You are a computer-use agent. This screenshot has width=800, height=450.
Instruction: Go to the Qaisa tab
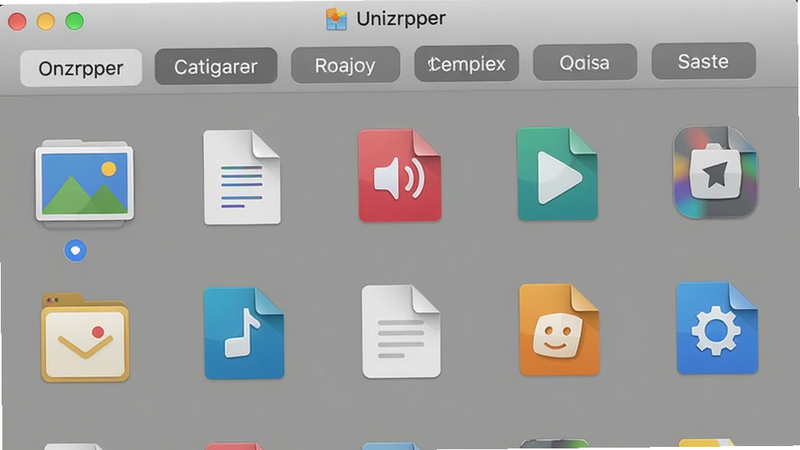point(585,62)
